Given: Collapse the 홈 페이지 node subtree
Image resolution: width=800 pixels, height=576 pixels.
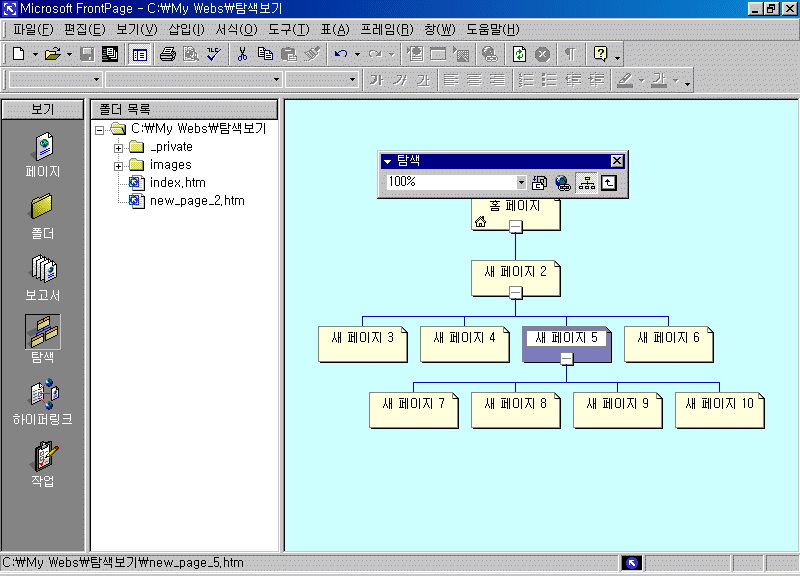Looking at the screenshot, I should (516, 227).
